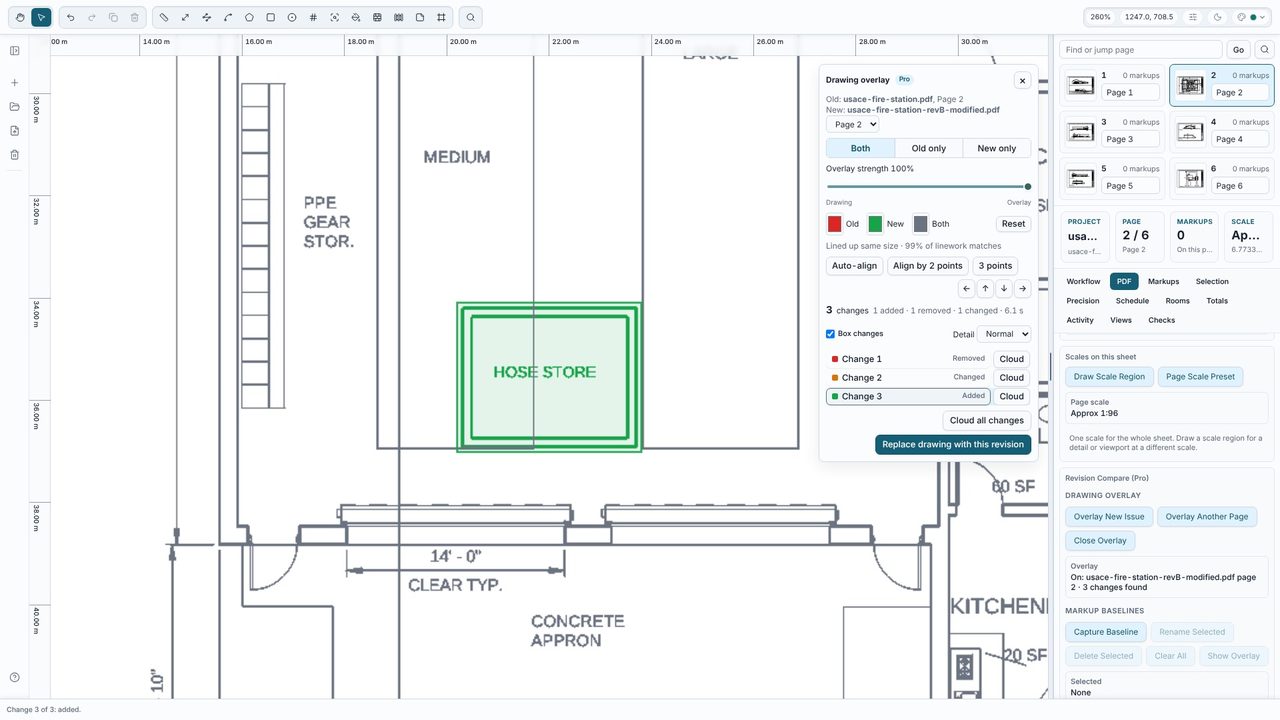Click Replace drawing with this revision
This screenshot has height=720, width=1280.
pos(953,444)
